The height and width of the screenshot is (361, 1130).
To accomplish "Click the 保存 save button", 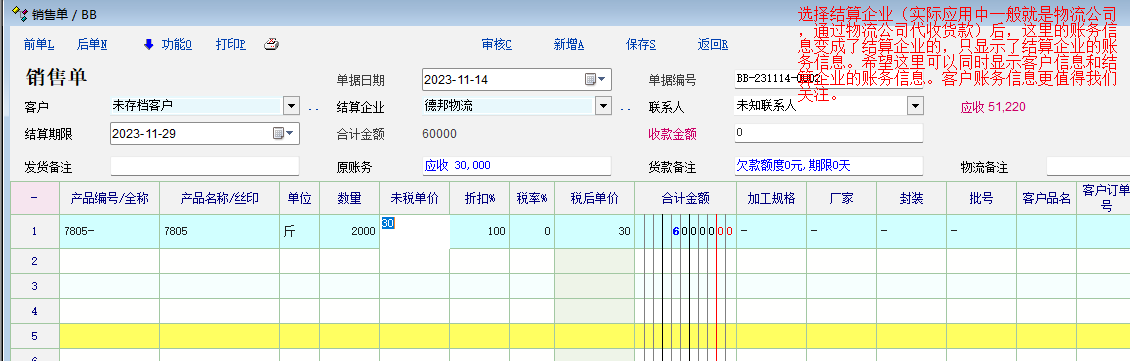I will click(x=641, y=45).
